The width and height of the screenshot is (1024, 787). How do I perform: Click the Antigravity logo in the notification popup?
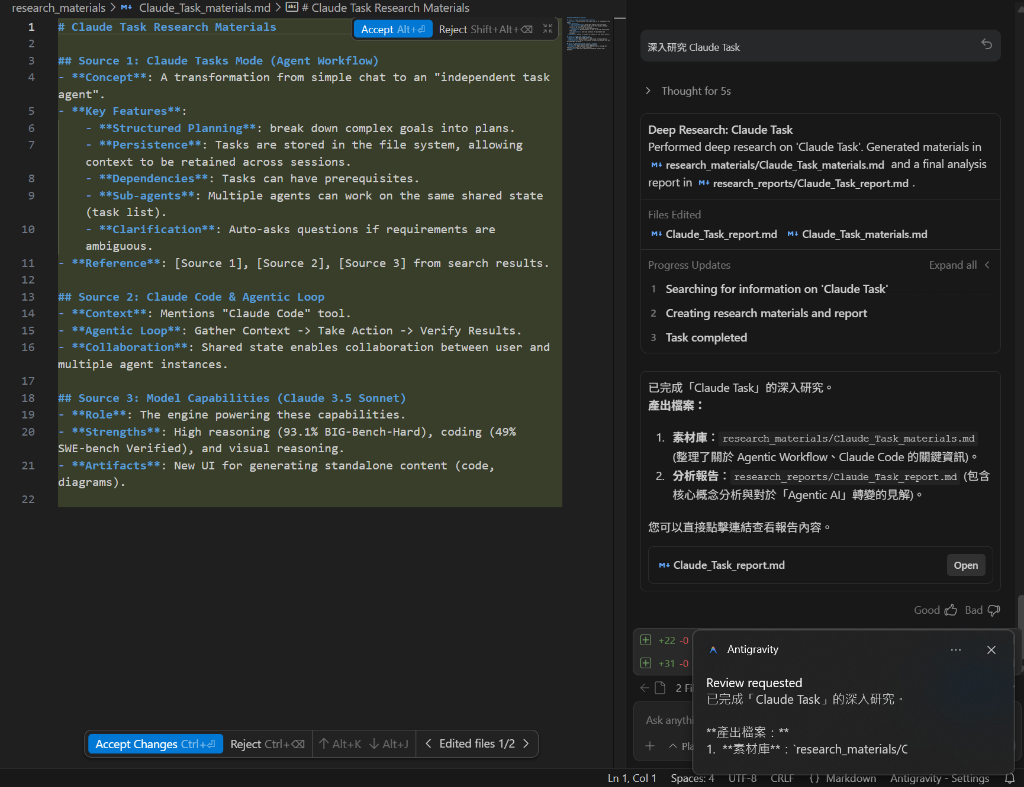[712, 649]
